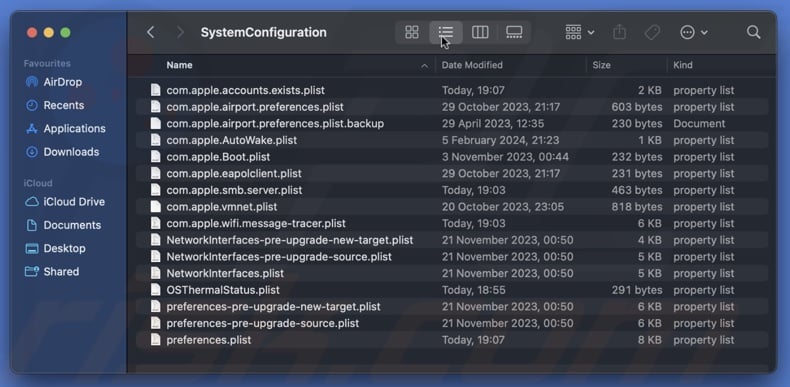Click the Favourites sidebar heading
The height and width of the screenshot is (387, 790).
click(x=47, y=63)
